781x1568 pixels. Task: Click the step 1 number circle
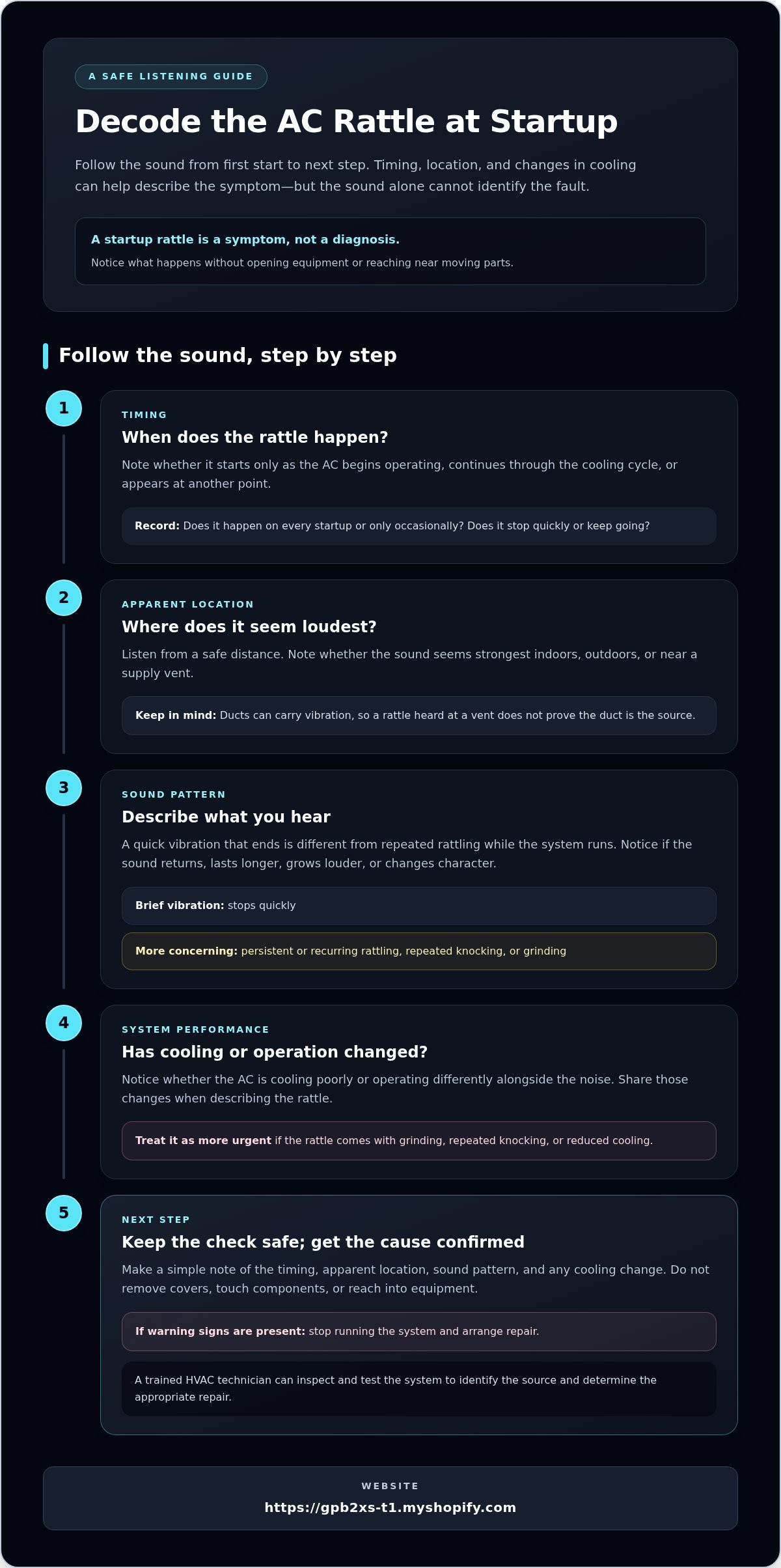point(64,408)
